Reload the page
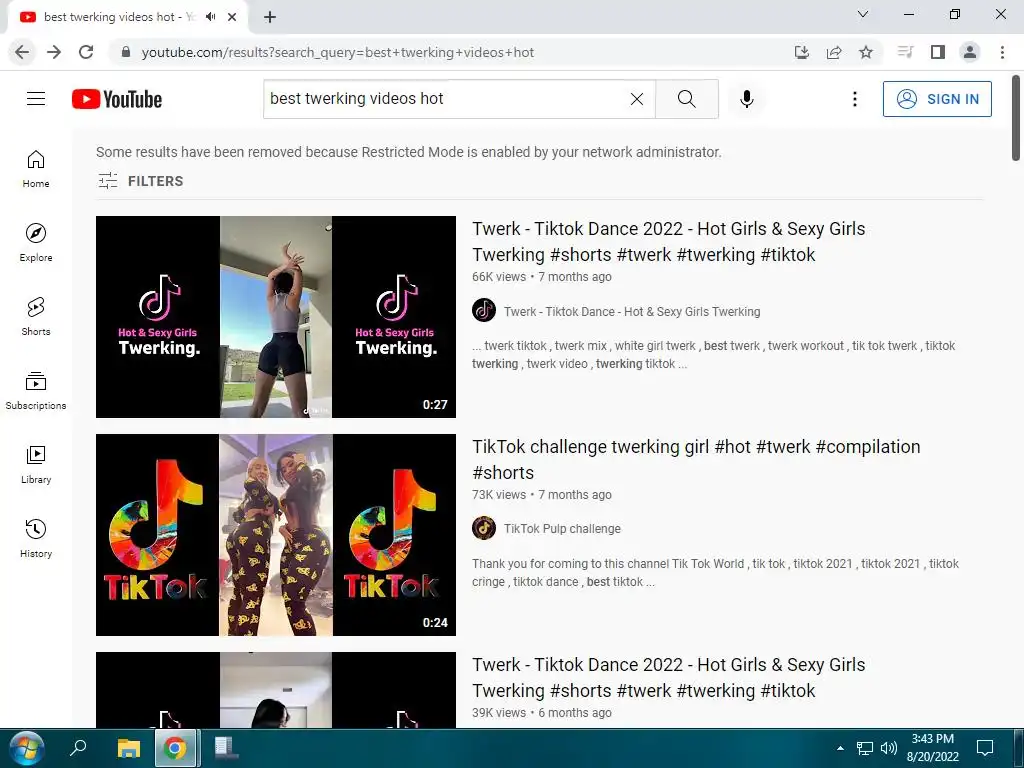Screen dimensions: 1024x768 (x=86, y=52)
